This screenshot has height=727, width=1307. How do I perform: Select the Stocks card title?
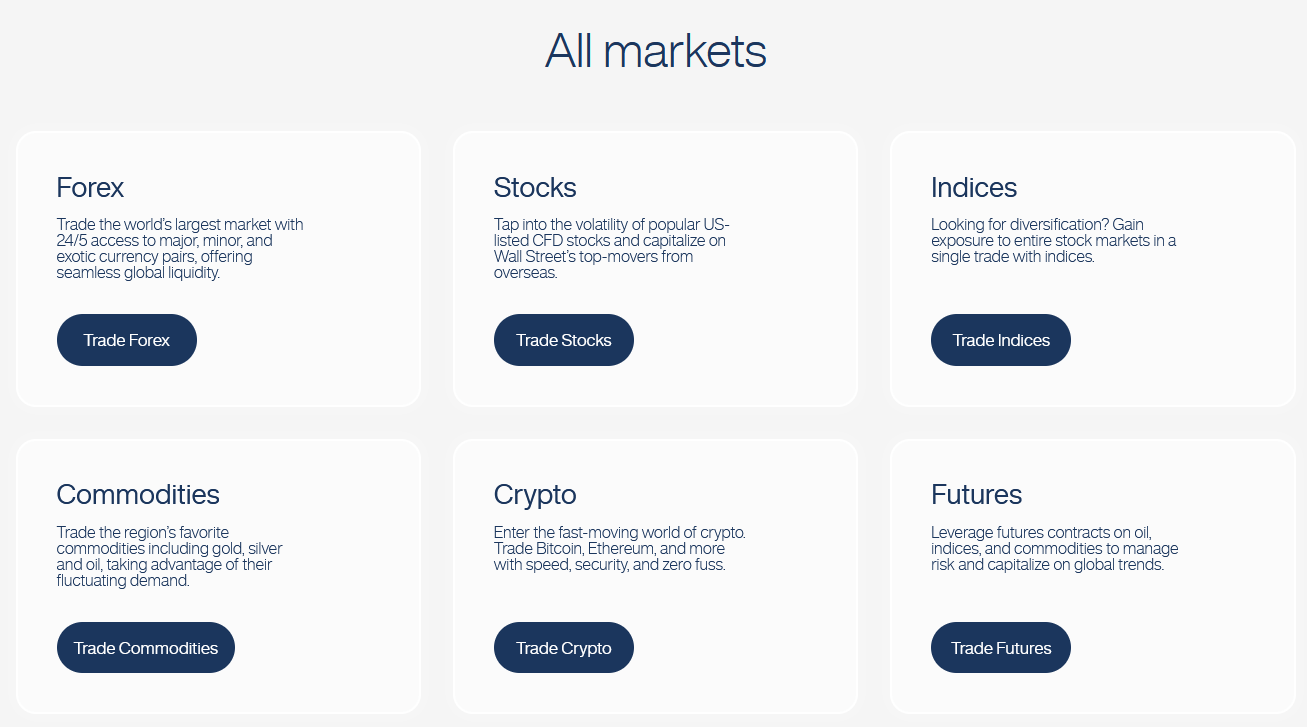pyautogui.click(x=535, y=188)
